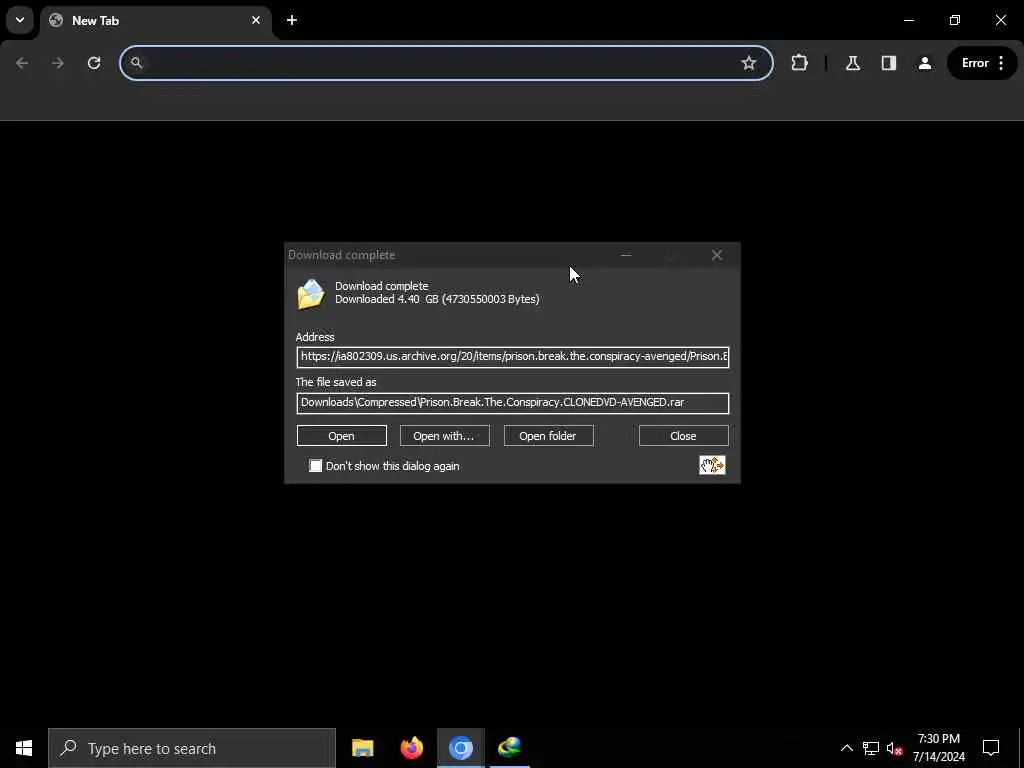Open the Extensions puzzle icon
Viewport: 1024px width, 768px height.
(799, 63)
